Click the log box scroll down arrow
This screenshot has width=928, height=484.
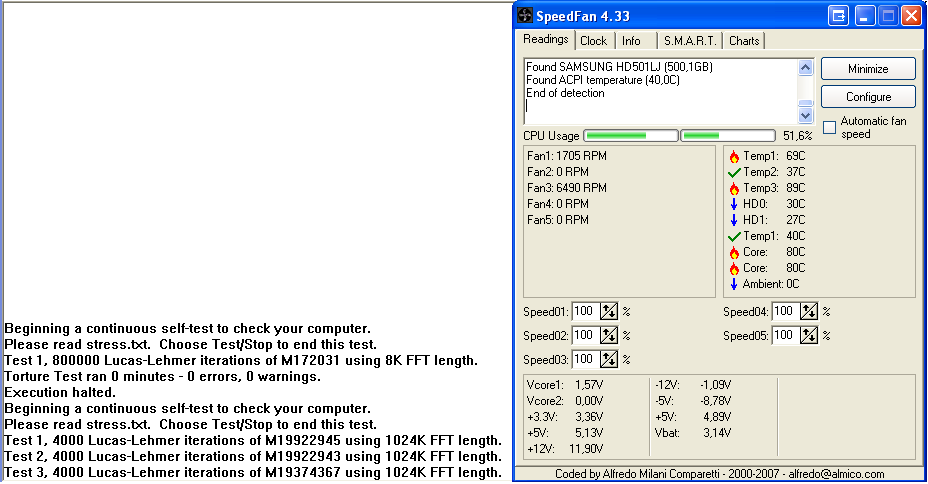click(805, 115)
